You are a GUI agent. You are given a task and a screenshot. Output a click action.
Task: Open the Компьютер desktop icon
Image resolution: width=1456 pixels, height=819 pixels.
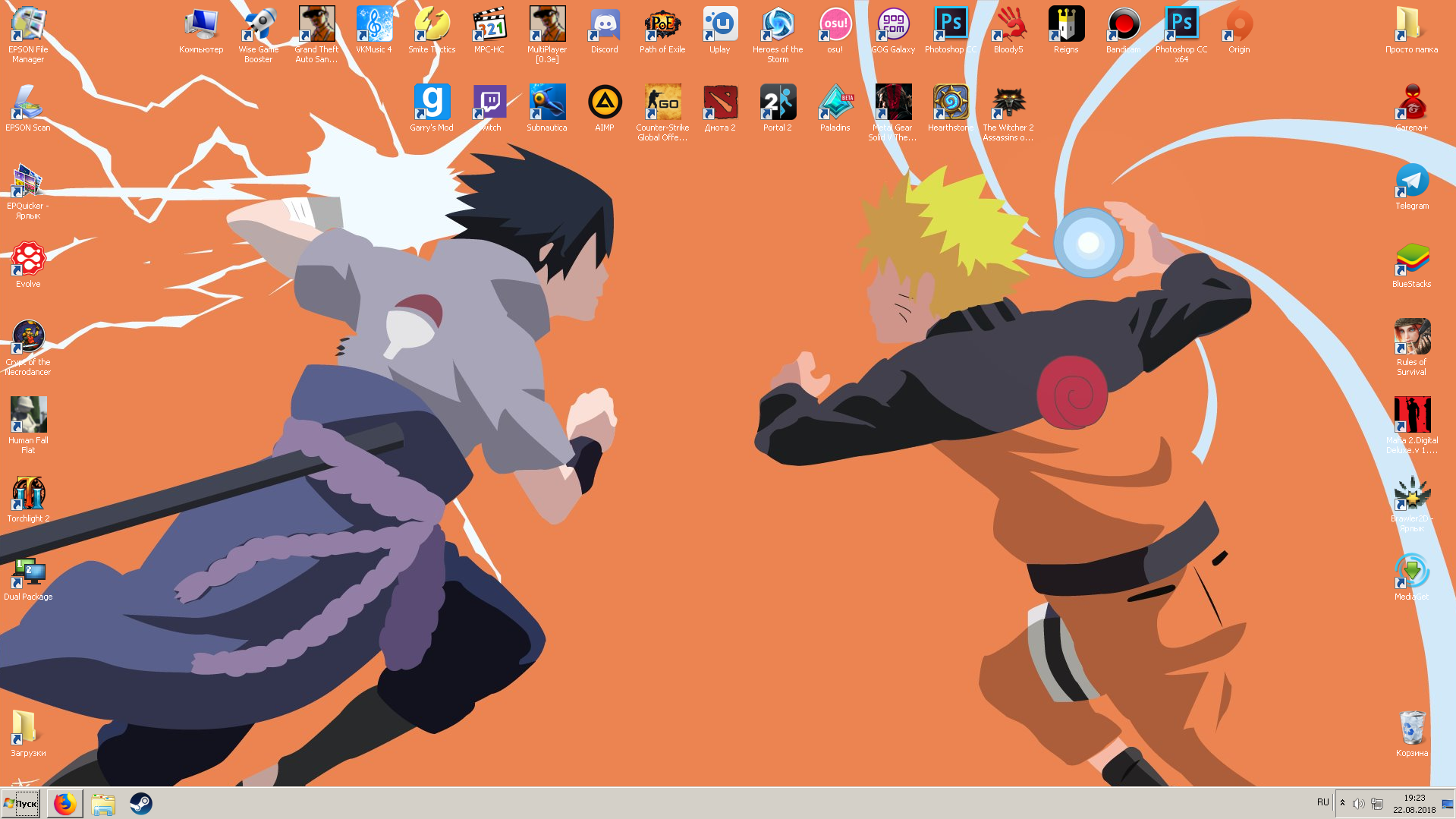point(201,30)
